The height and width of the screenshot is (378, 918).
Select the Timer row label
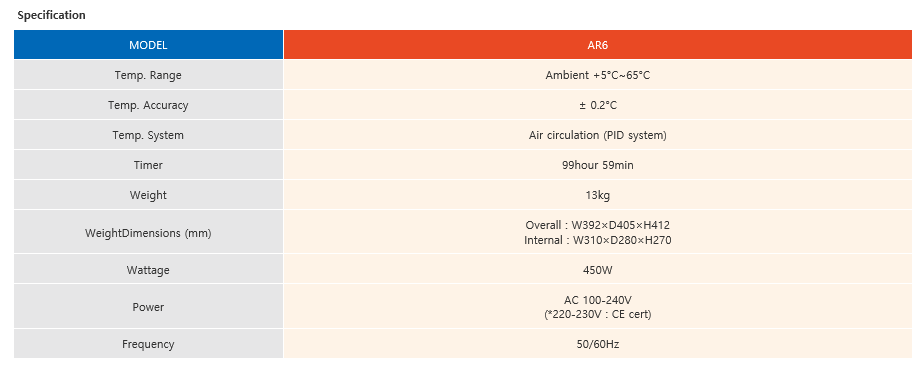148,165
